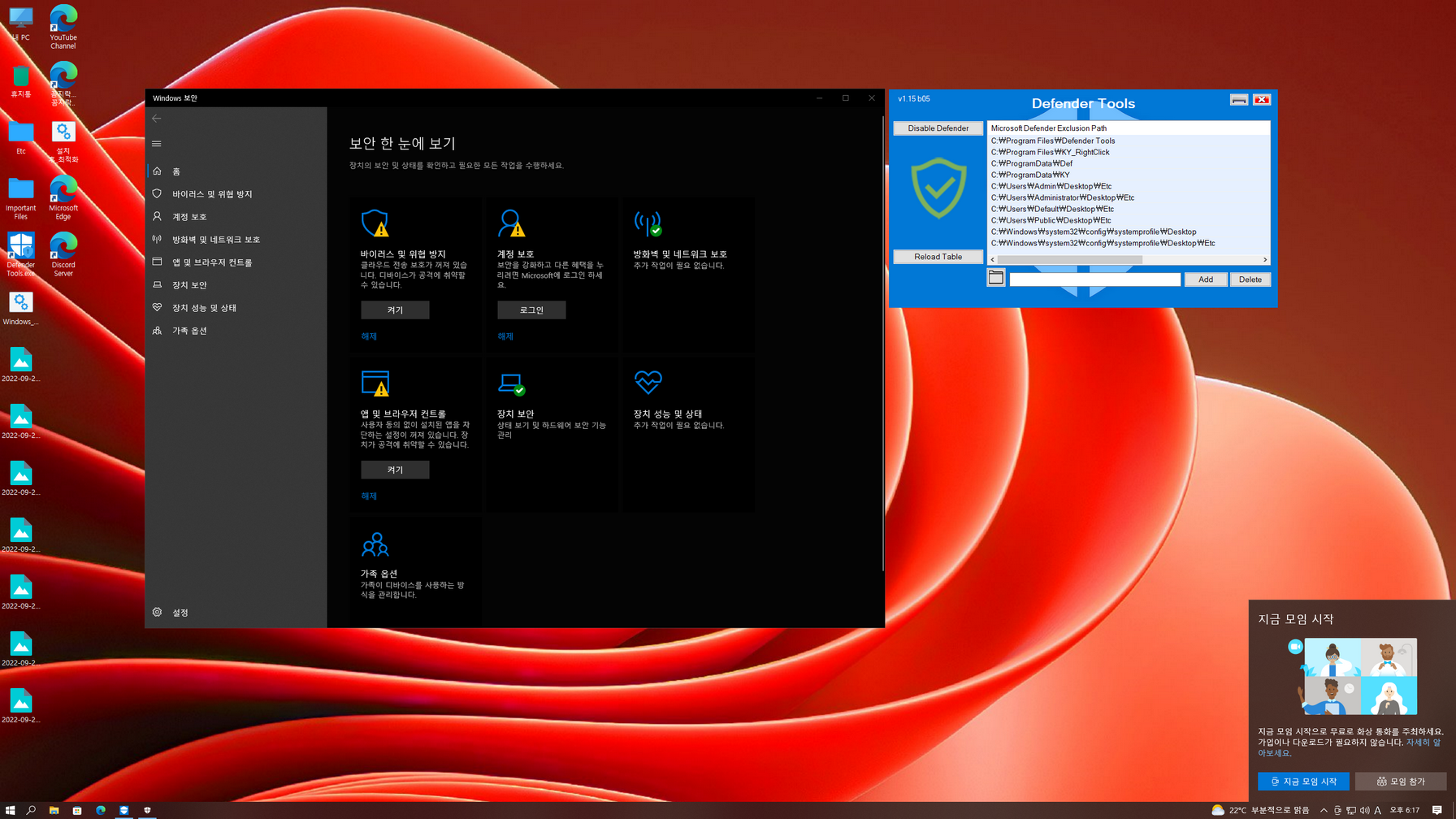Minimize the Defender Tools window
Image resolution: width=1456 pixels, height=819 pixels.
pyautogui.click(x=1239, y=100)
